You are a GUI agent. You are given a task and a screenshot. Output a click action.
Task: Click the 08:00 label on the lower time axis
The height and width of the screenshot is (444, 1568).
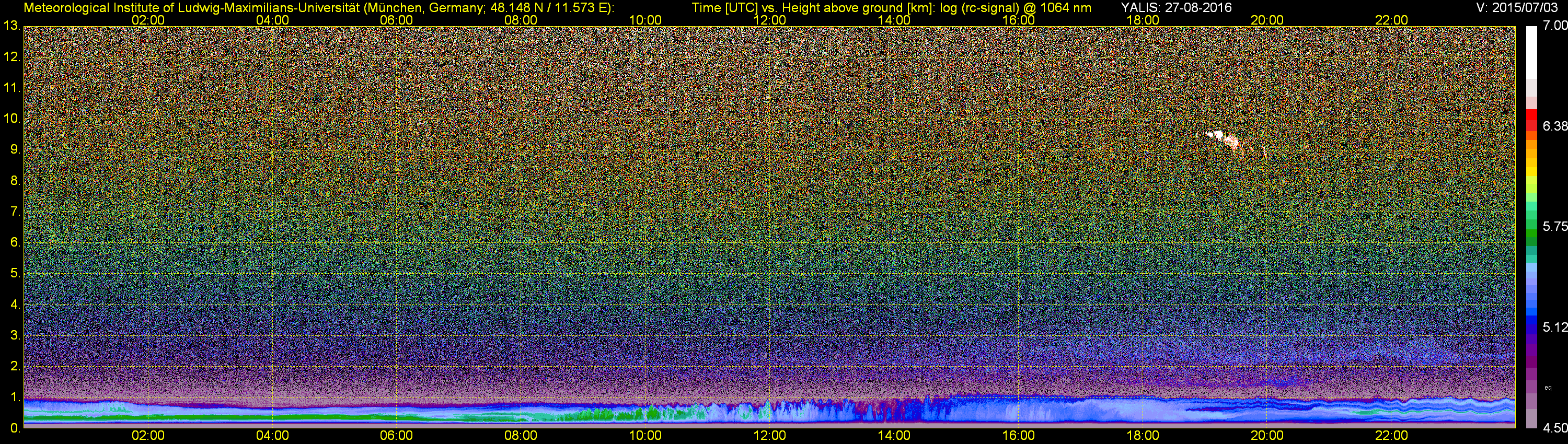pos(521,436)
